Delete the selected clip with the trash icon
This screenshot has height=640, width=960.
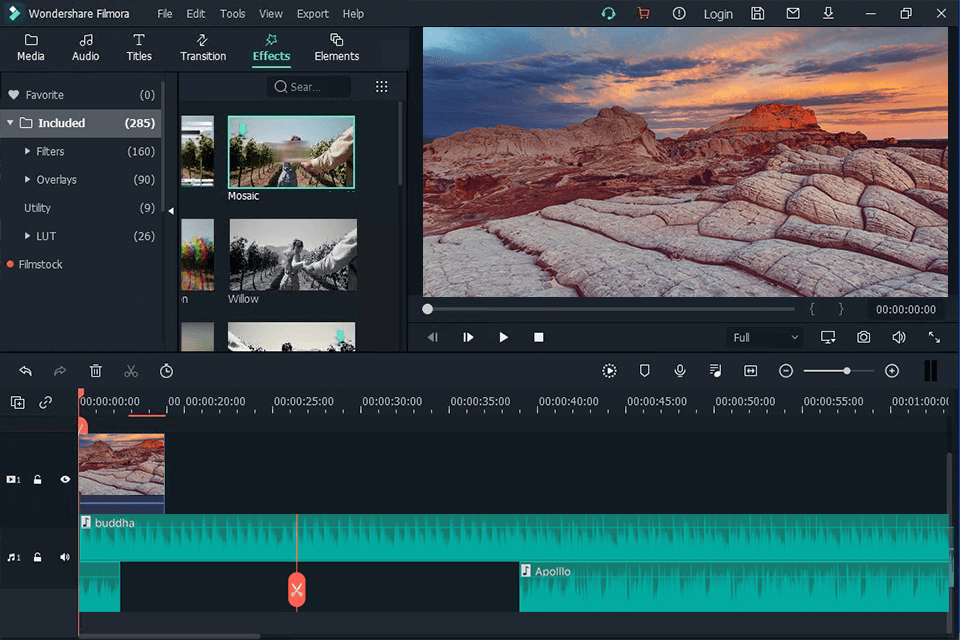coord(96,371)
